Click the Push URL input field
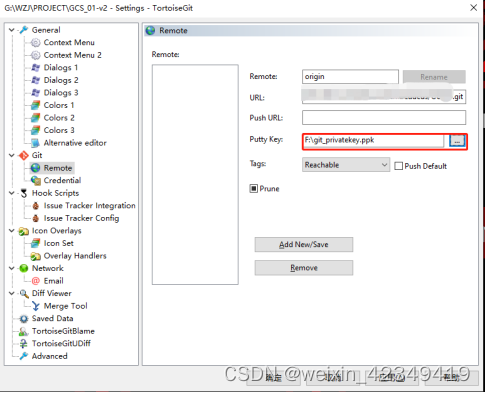 click(384, 118)
